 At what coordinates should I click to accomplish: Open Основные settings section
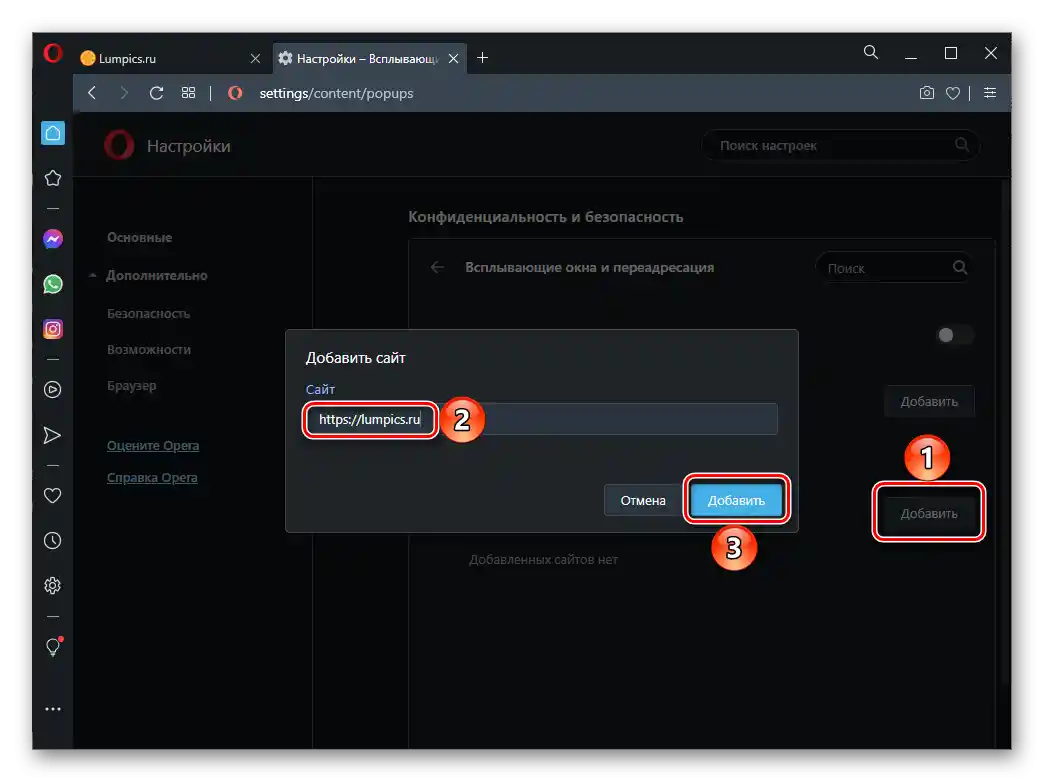(140, 238)
